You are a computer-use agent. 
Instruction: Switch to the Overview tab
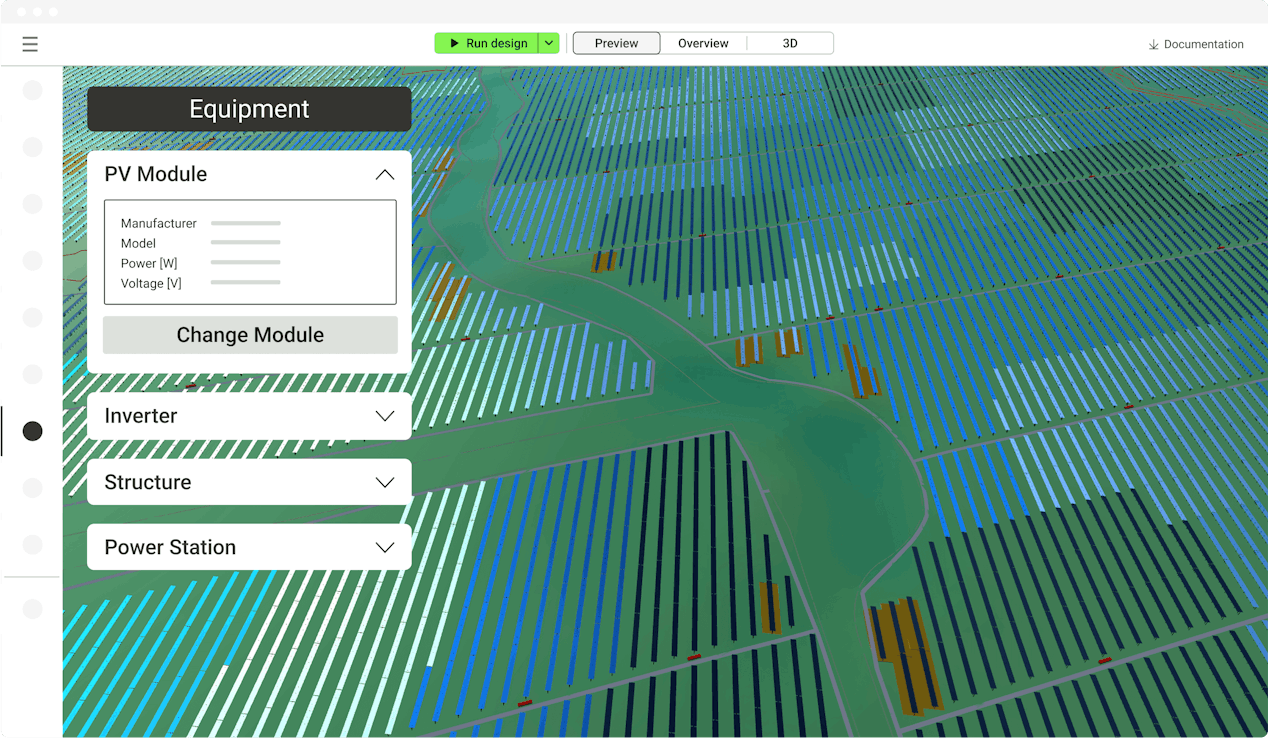[x=703, y=44]
